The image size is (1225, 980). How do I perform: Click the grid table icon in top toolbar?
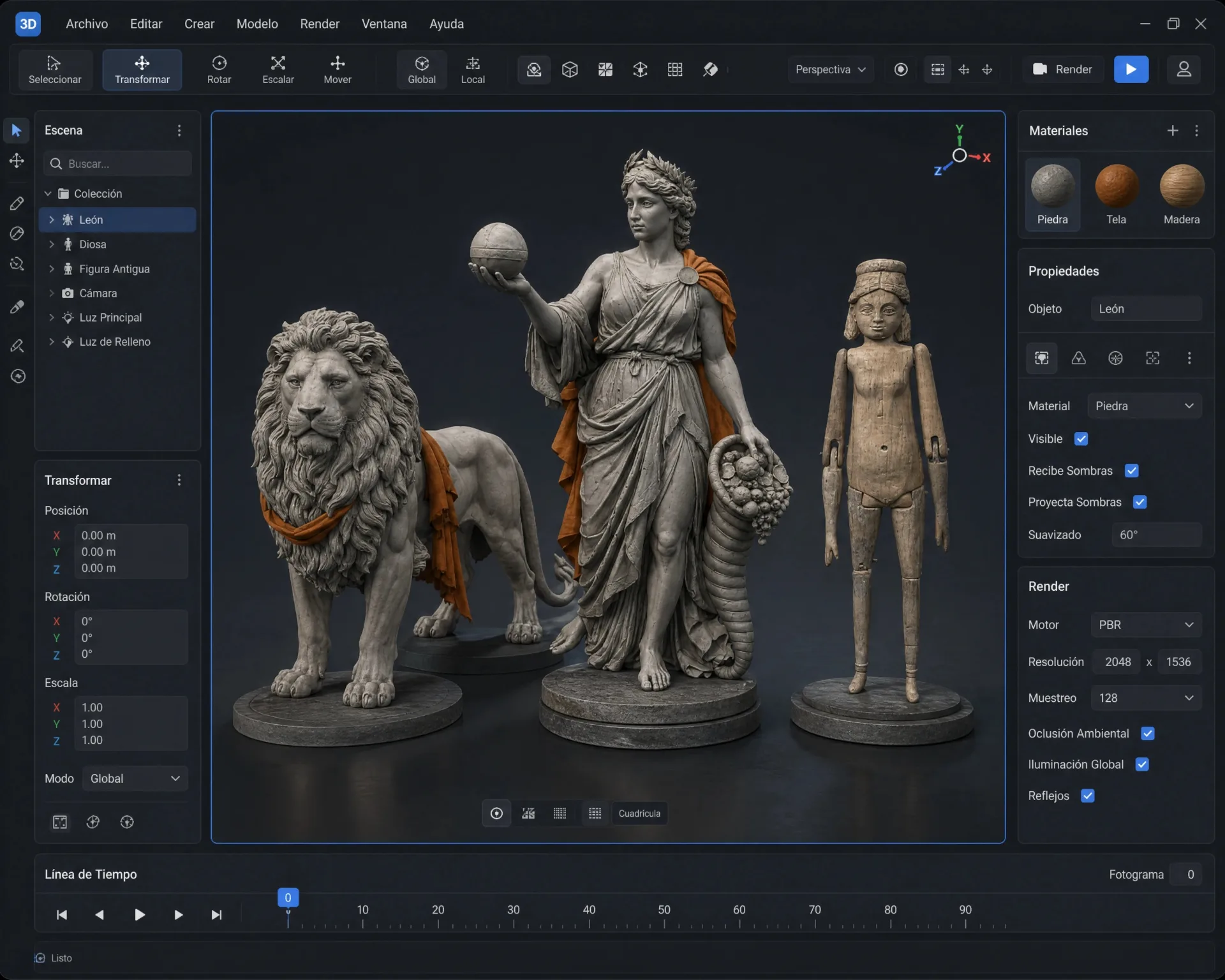point(675,69)
